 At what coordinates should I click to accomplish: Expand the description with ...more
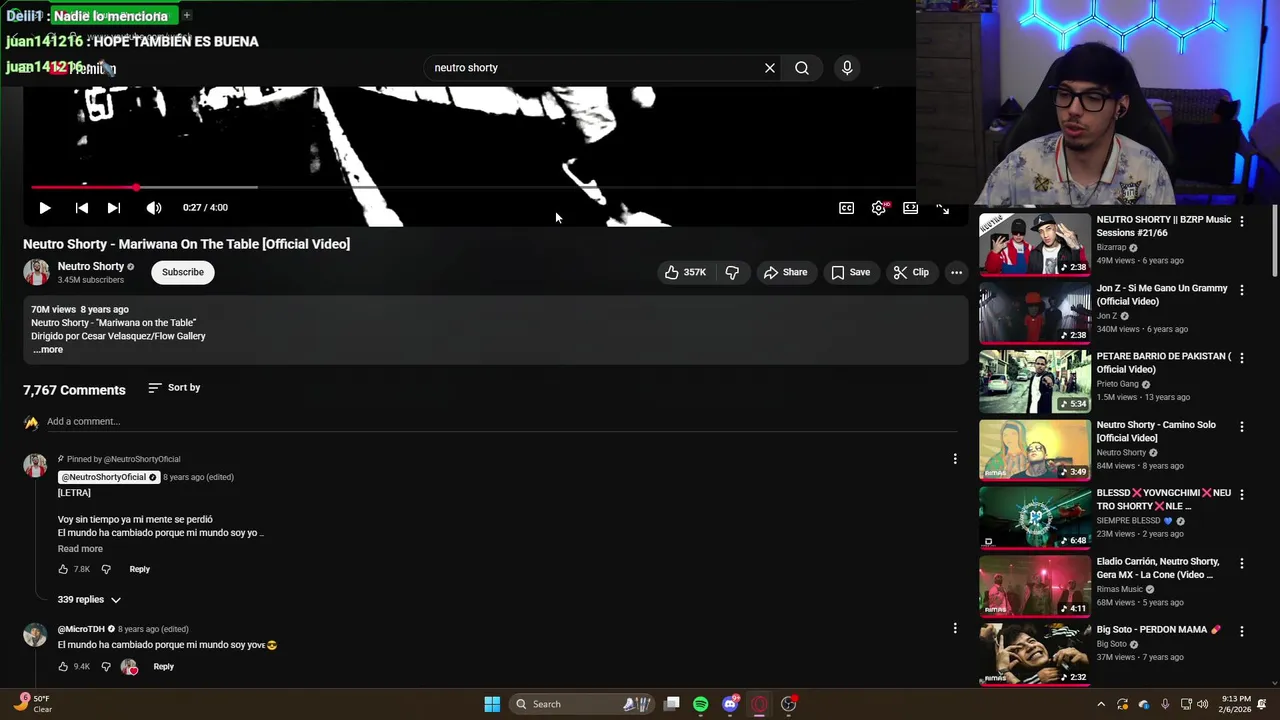pos(47,350)
